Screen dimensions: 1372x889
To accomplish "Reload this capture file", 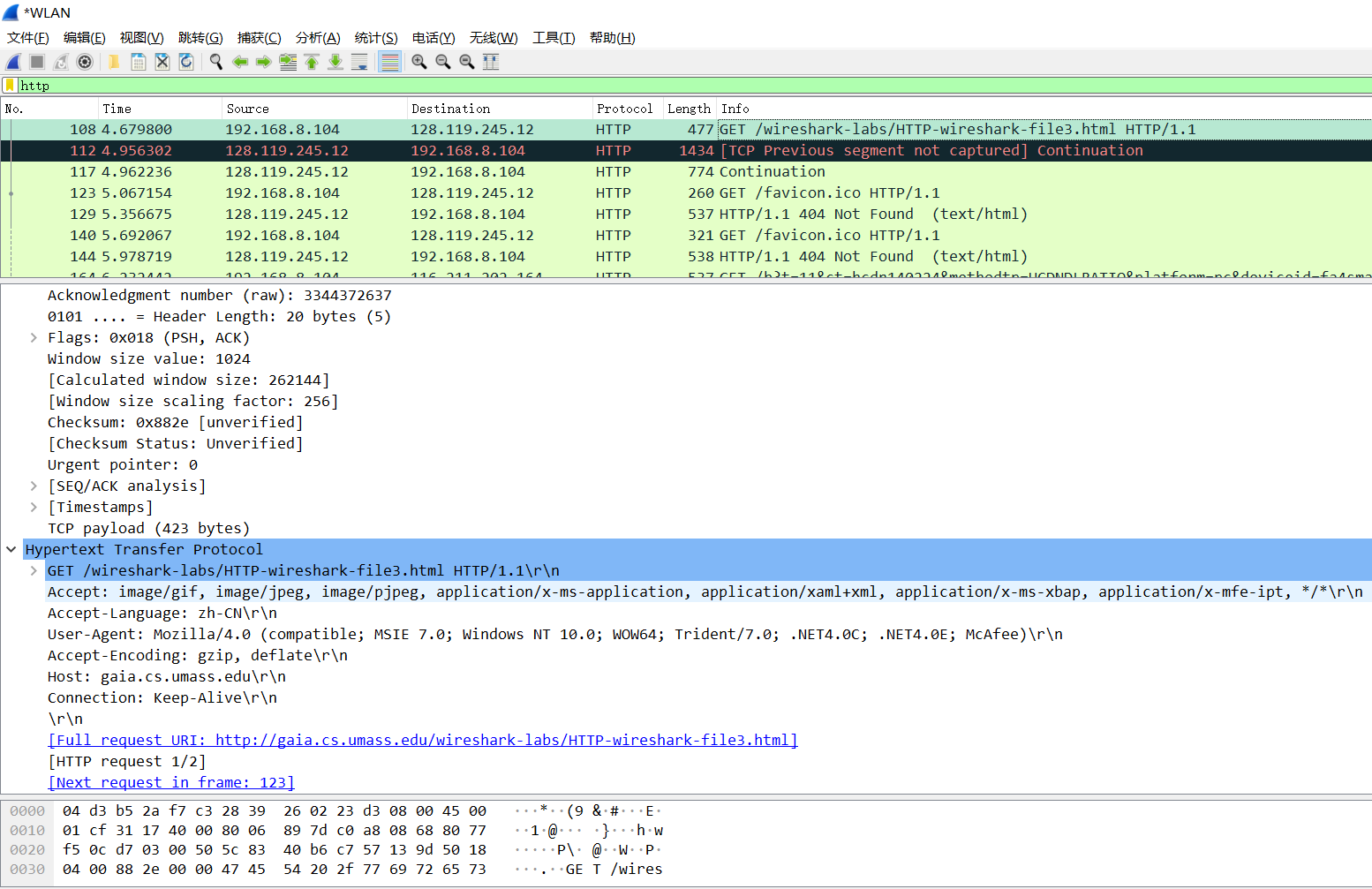I will 186,62.
